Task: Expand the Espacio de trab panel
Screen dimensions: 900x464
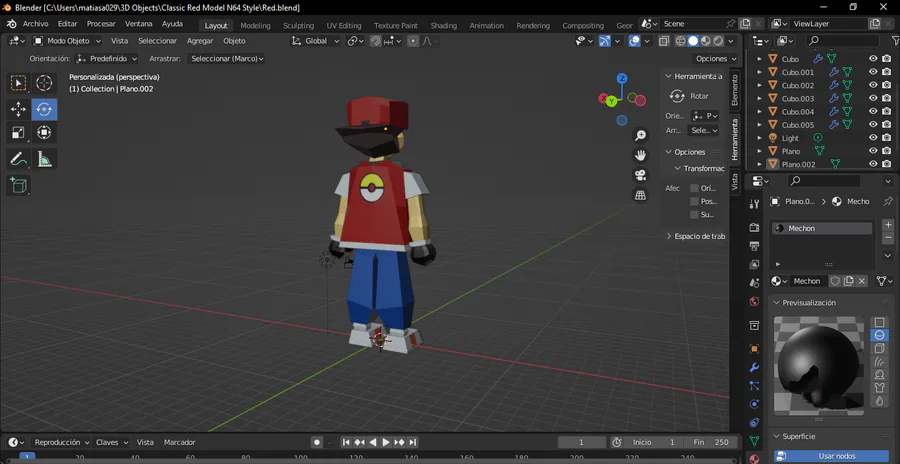Action: pos(669,236)
